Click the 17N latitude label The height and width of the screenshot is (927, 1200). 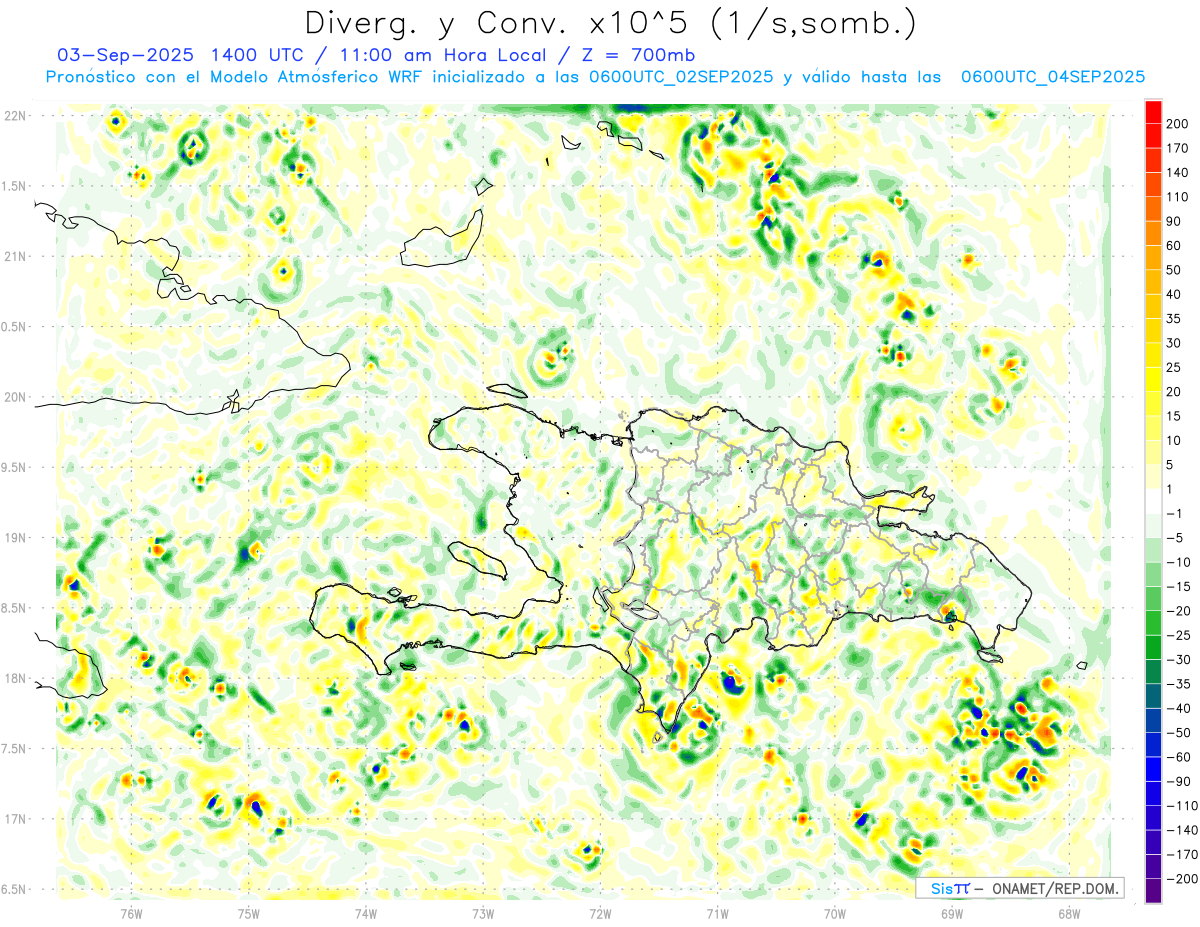point(14,819)
